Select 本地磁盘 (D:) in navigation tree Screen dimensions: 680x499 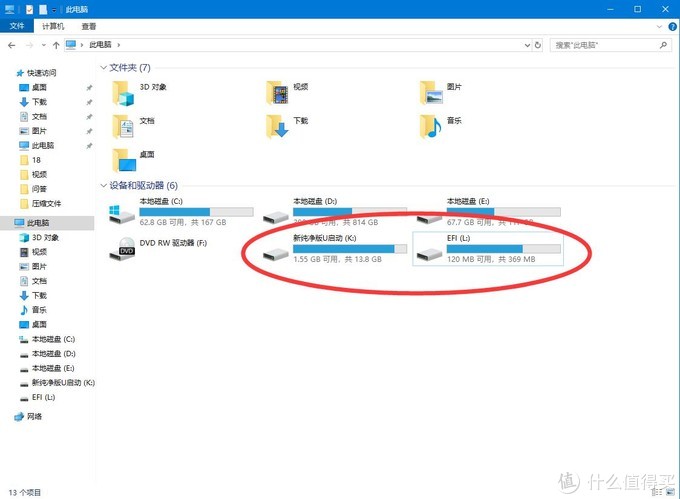[47, 354]
